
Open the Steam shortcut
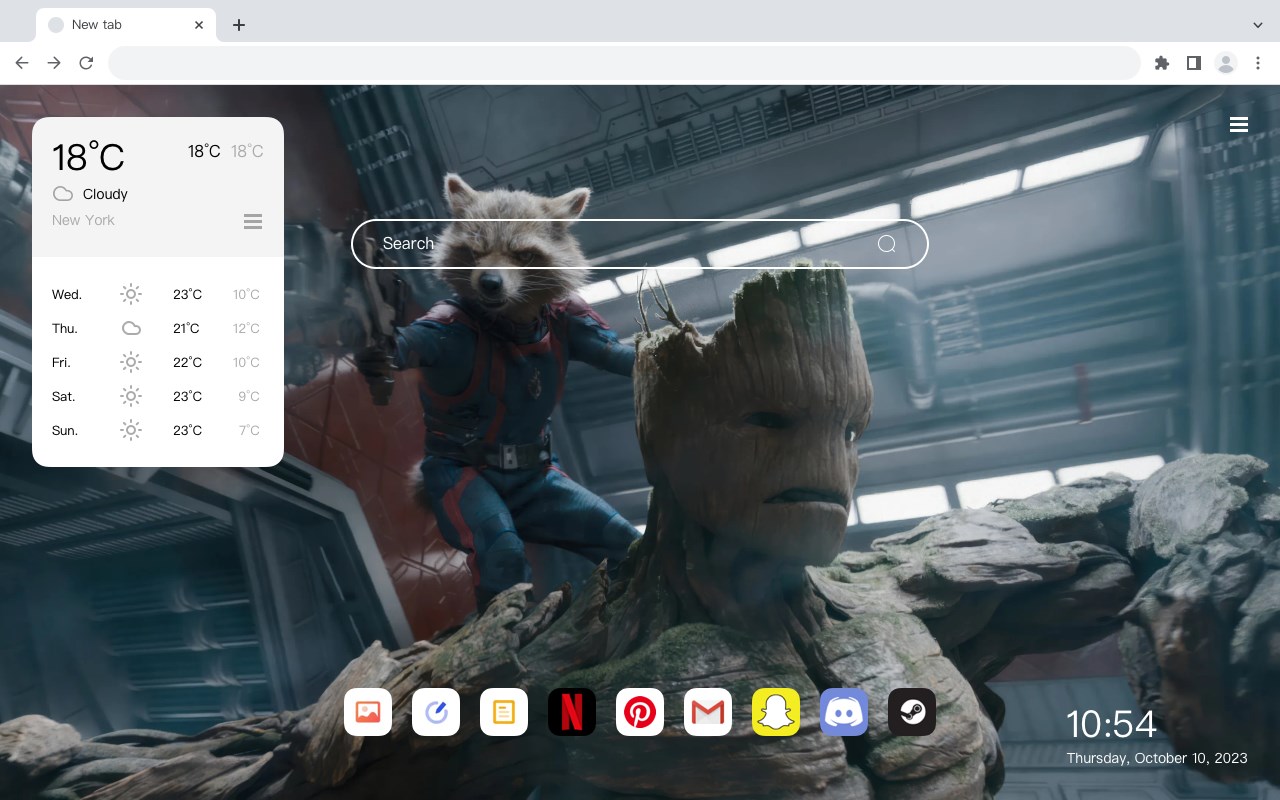point(912,712)
